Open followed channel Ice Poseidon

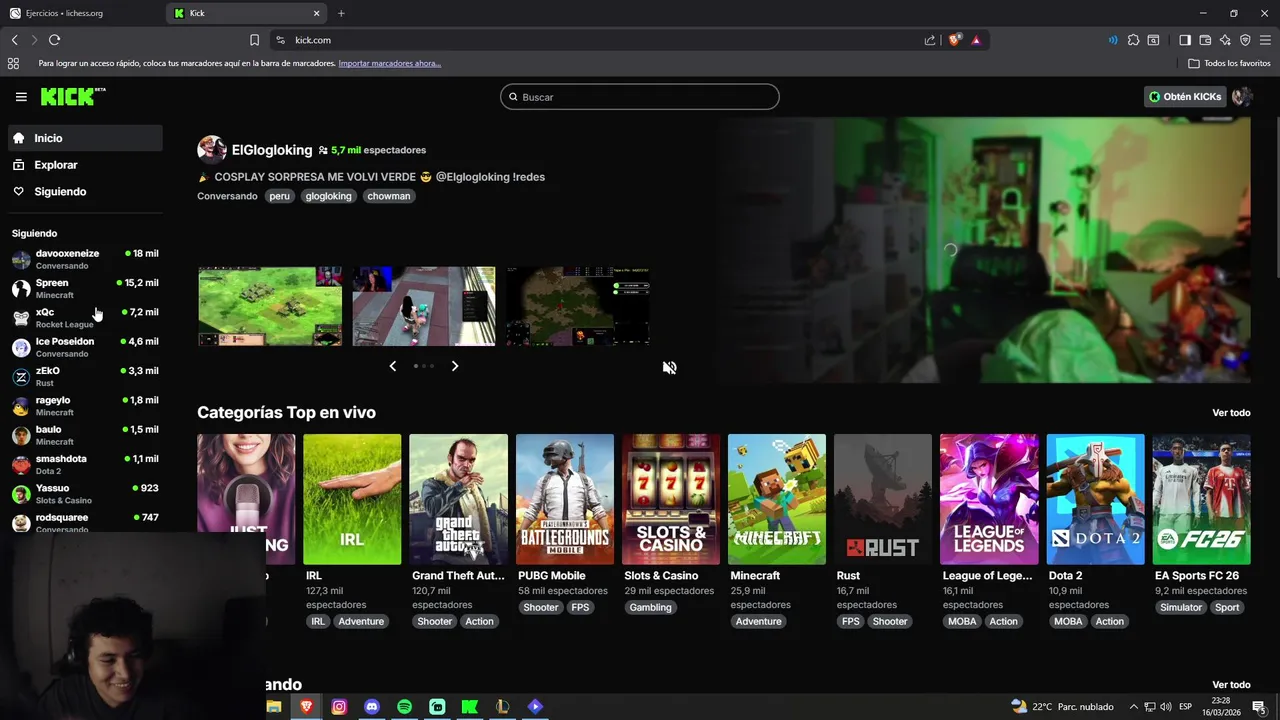tap(85, 347)
